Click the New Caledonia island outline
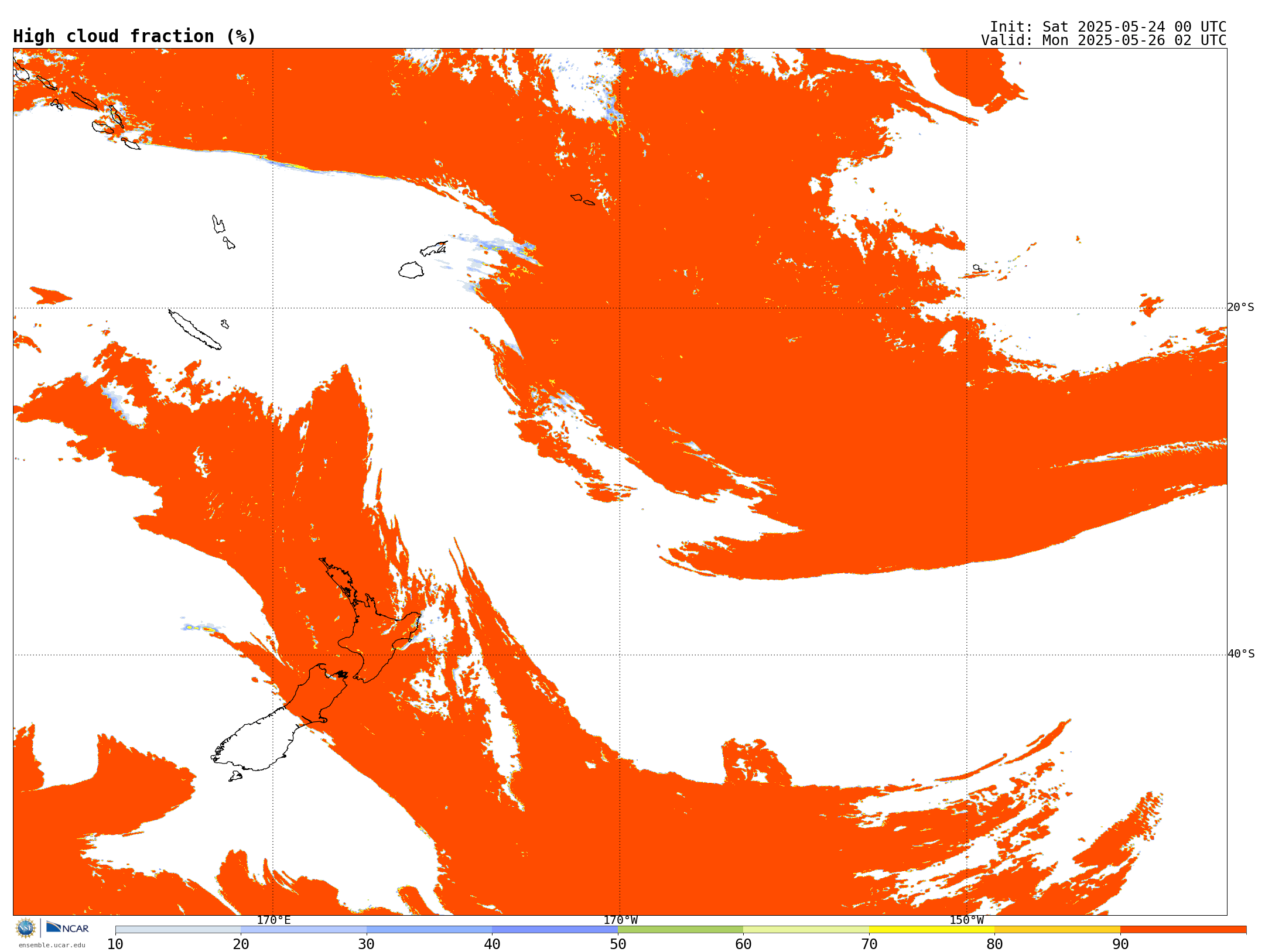The image size is (1265, 952). 195,330
